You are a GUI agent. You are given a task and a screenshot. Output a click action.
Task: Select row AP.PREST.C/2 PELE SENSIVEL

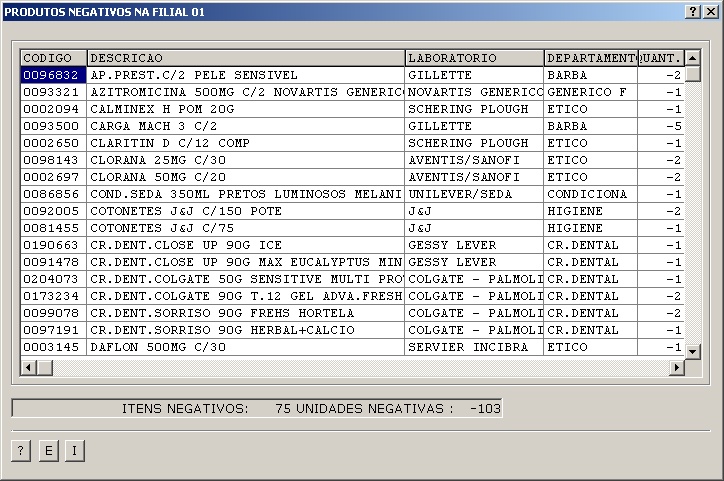coord(352,75)
